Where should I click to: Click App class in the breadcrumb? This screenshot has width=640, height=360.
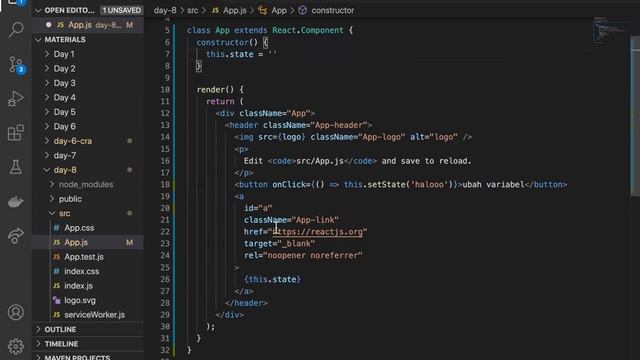279,10
